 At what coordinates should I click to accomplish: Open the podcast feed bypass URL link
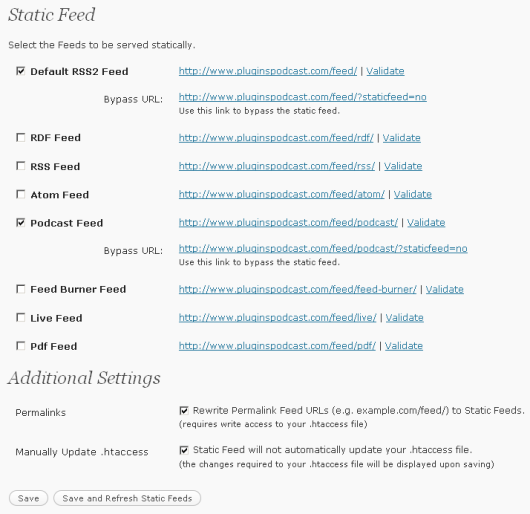tap(323, 248)
